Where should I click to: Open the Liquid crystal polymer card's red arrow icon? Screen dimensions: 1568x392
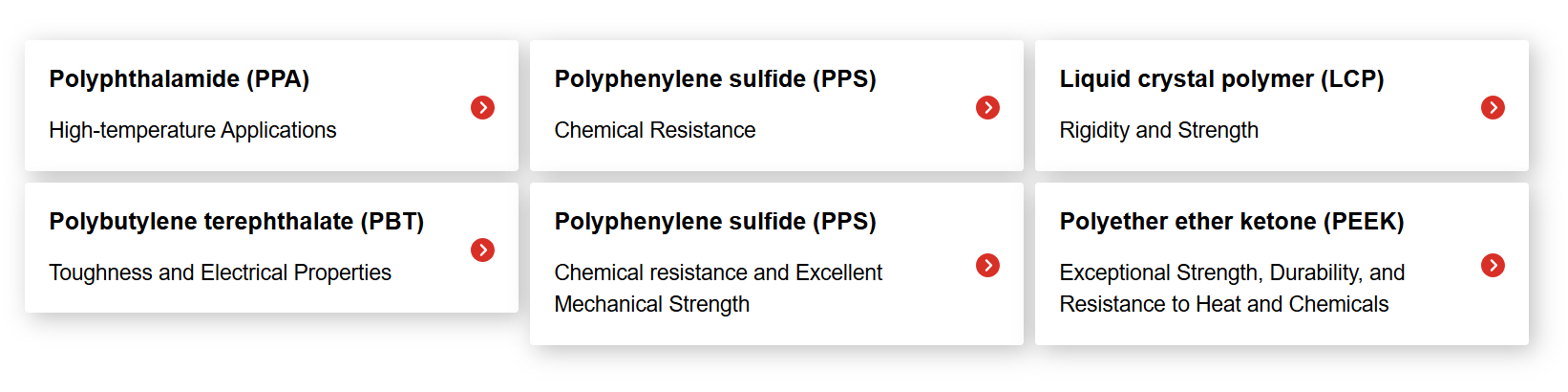(1493, 107)
